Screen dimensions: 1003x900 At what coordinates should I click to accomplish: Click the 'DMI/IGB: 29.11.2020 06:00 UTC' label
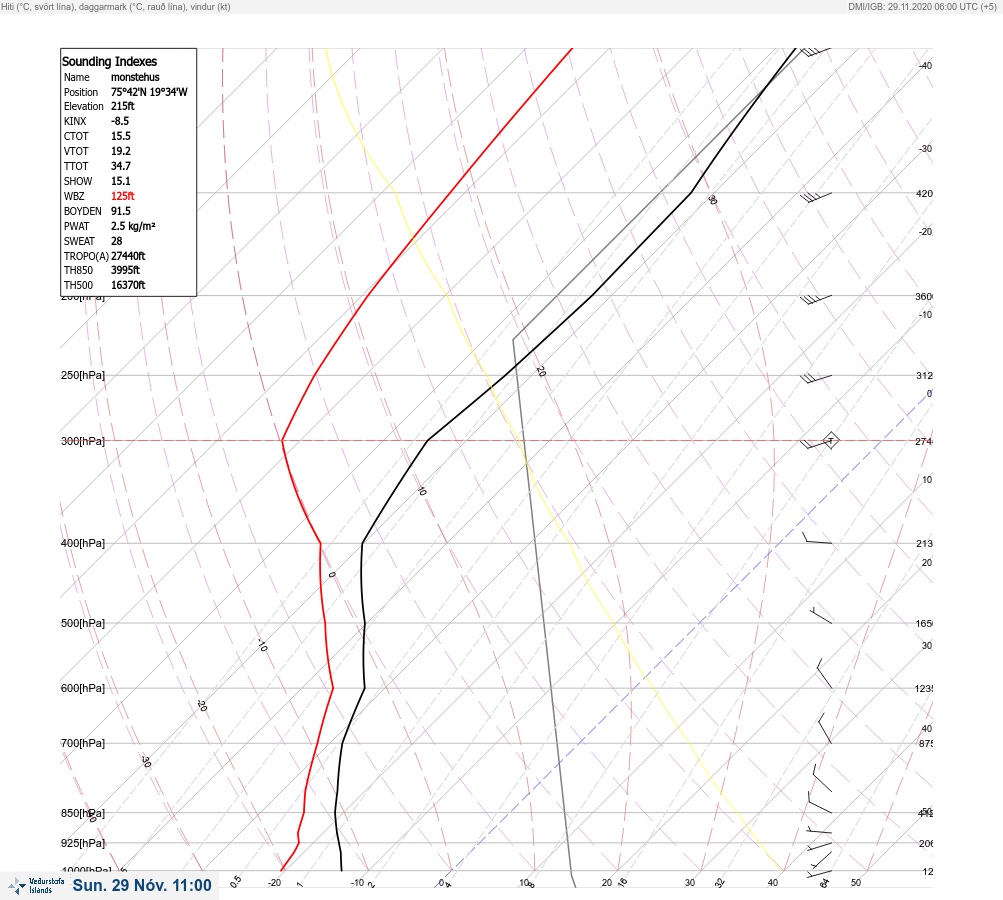click(922, 6)
